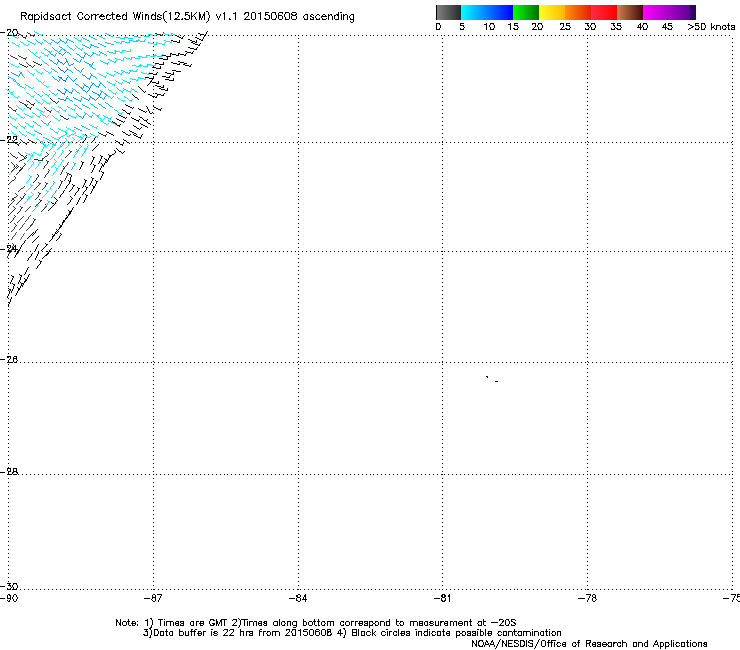Click the cyan-blue 5-15 knots color band
Viewport: 740px width, 650px height.
tap(487, 12)
